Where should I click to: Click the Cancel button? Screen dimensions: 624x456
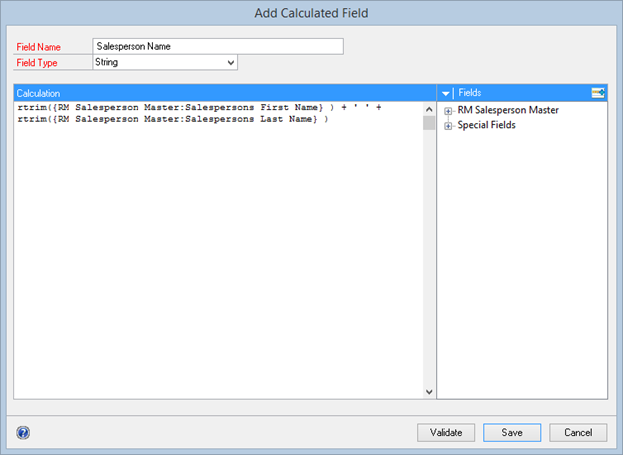click(578, 433)
